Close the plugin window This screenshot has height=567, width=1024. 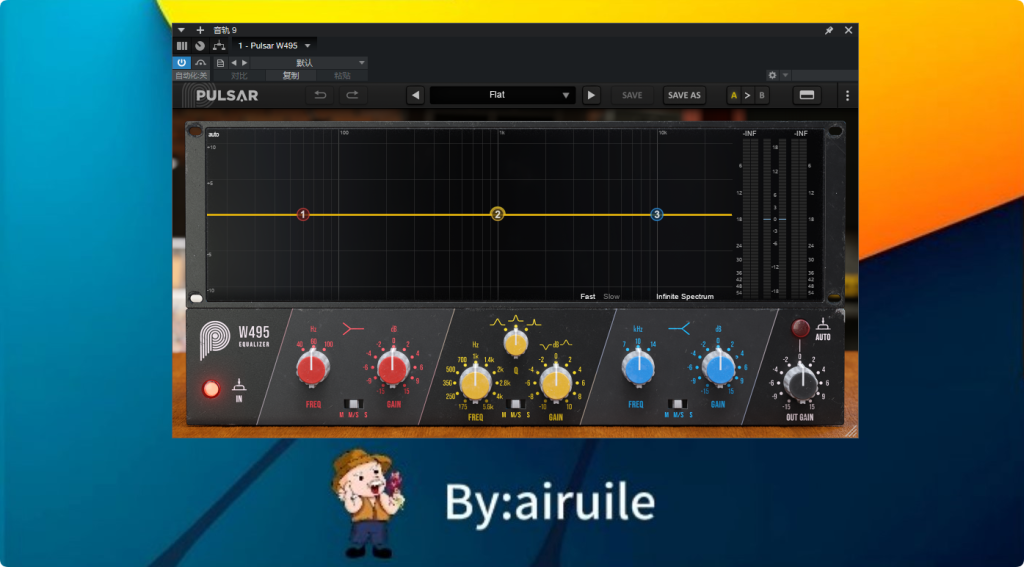[848, 30]
